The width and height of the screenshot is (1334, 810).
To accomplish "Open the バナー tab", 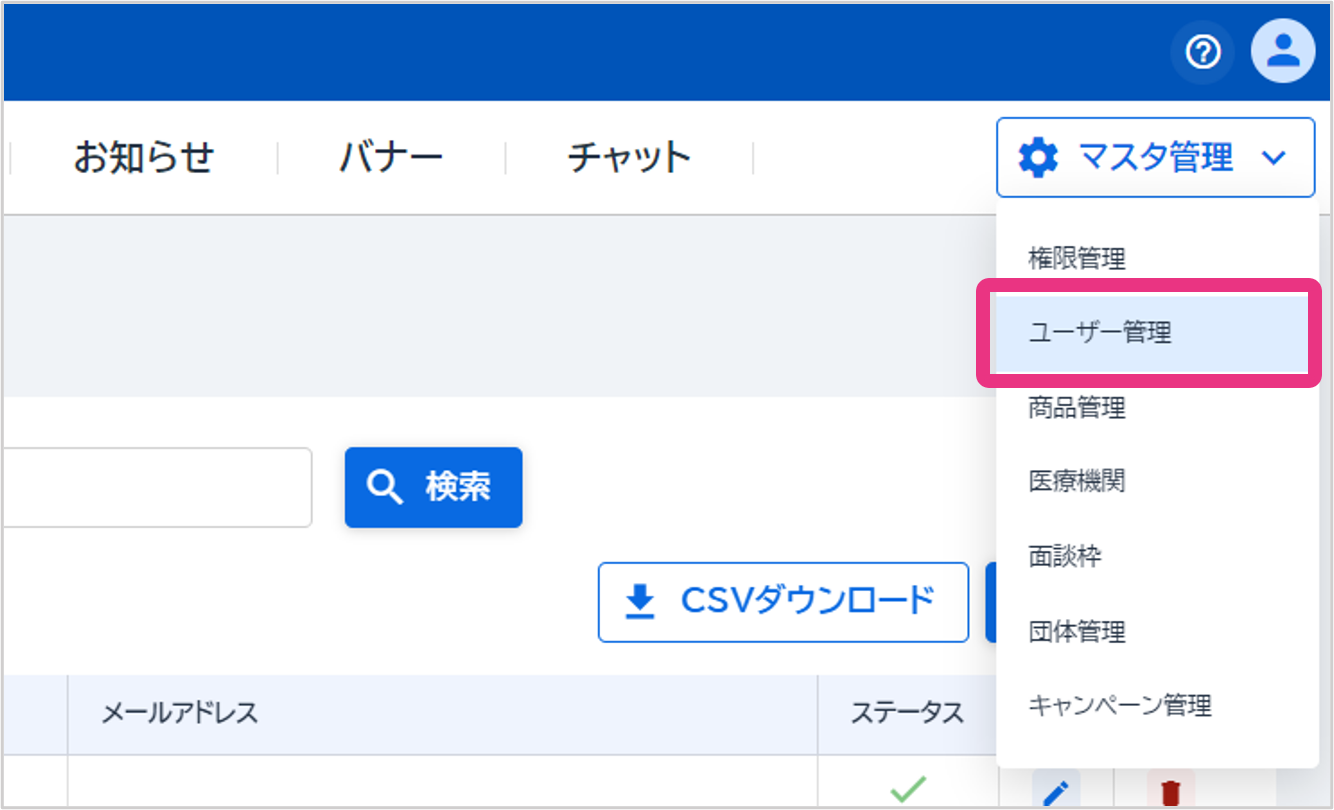I will click(390, 158).
